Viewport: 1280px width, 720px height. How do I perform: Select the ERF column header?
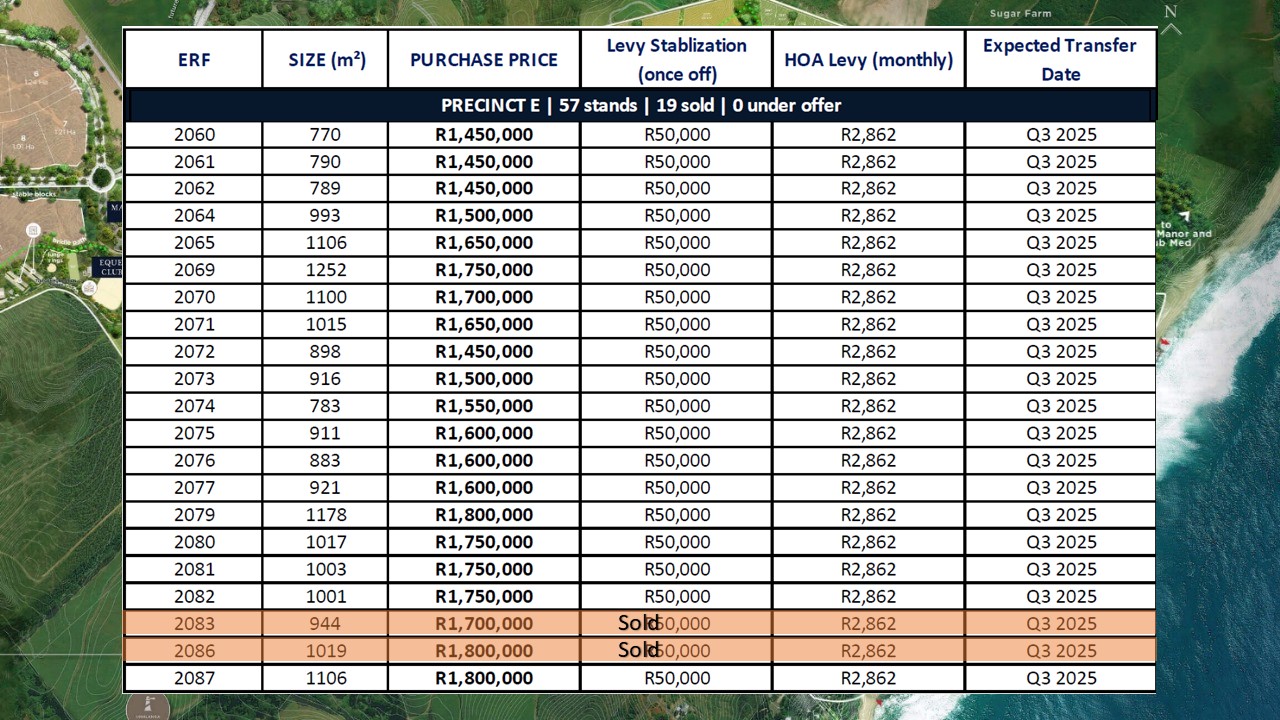tap(194, 60)
